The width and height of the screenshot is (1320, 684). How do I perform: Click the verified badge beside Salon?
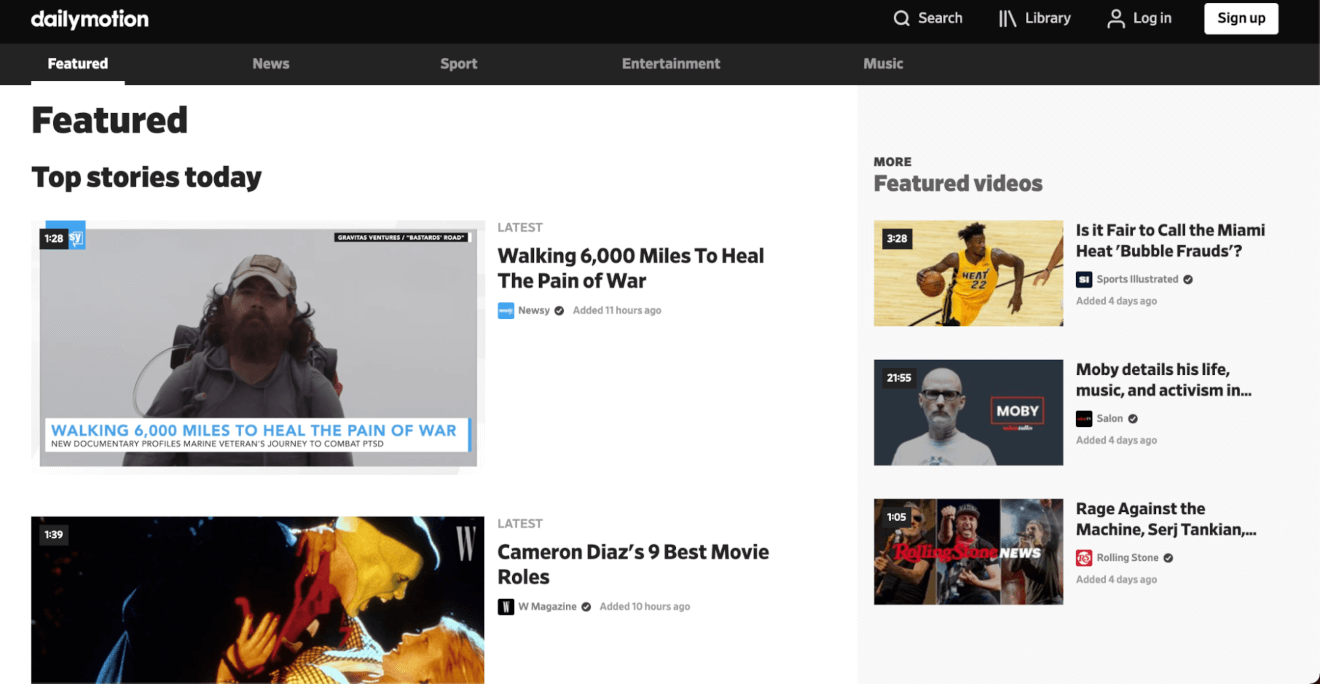coord(1133,418)
